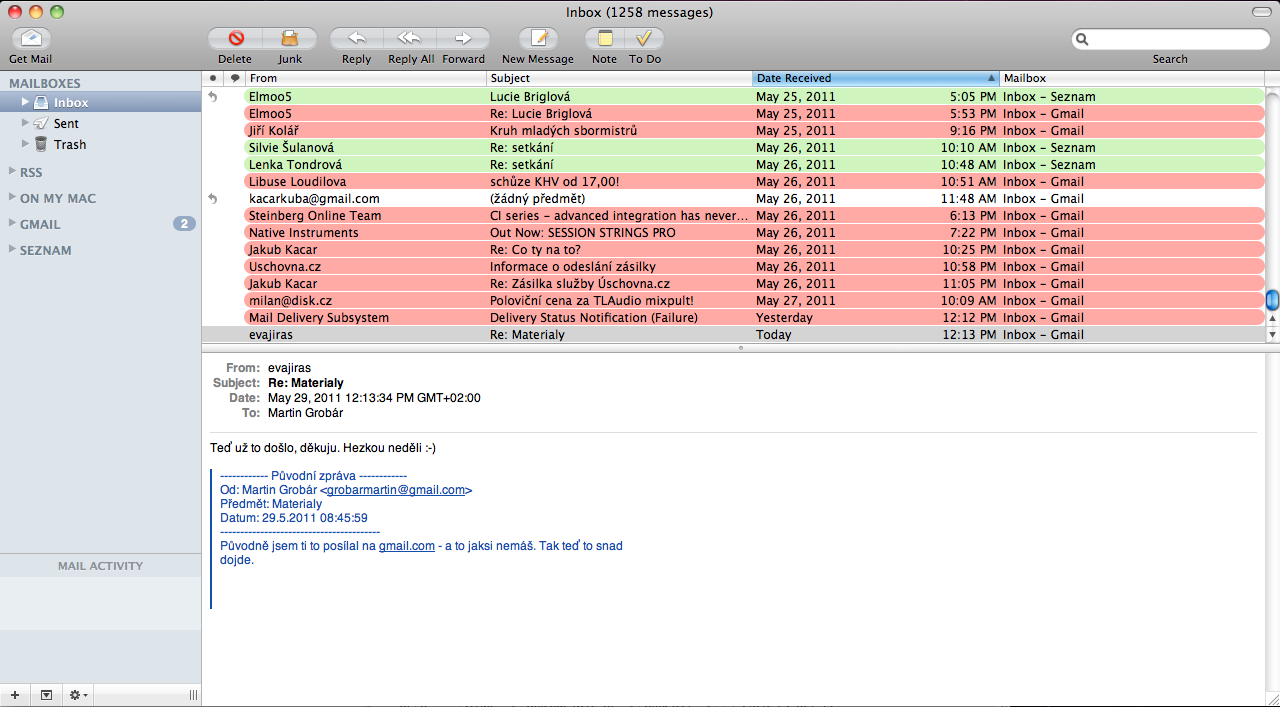Select the Trash mailbox
This screenshot has height=707, width=1280.
(x=69, y=144)
